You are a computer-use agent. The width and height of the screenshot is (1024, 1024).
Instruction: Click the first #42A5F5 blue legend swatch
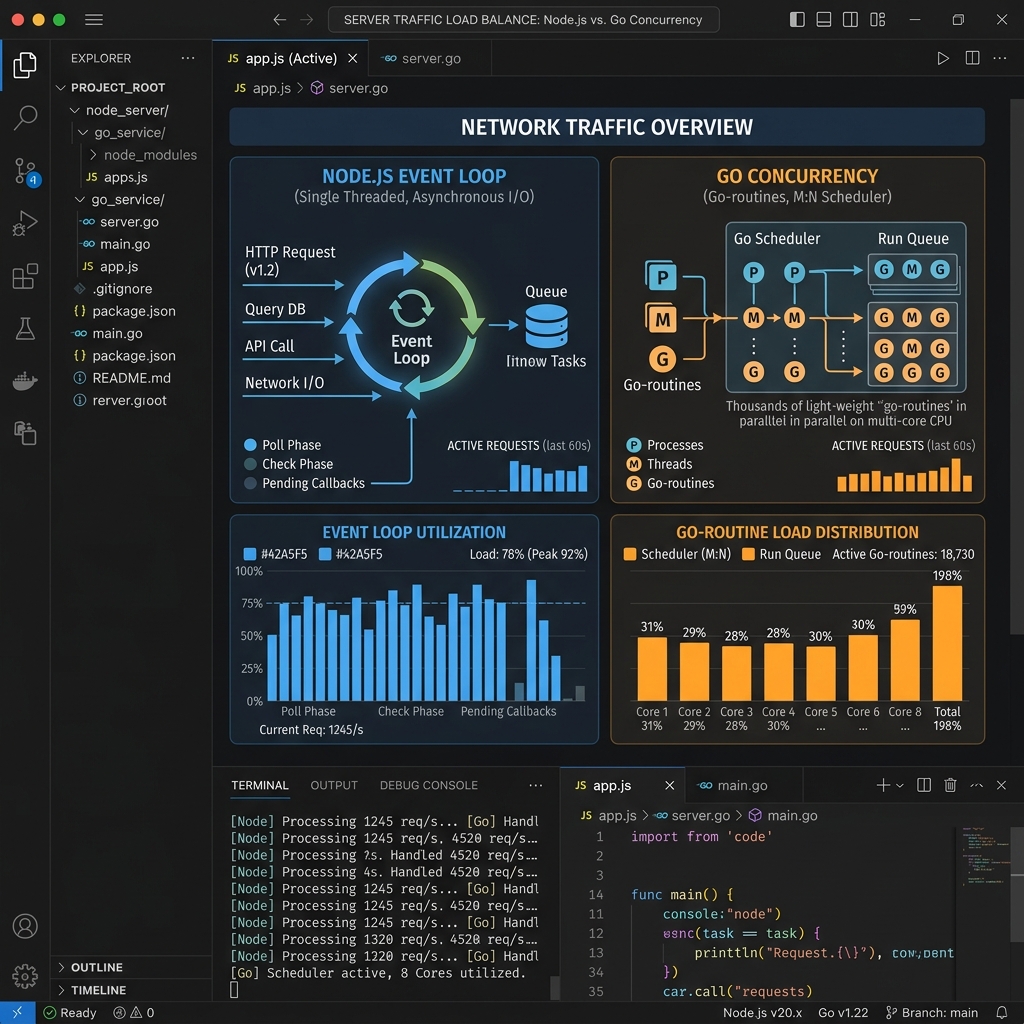[249, 554]
